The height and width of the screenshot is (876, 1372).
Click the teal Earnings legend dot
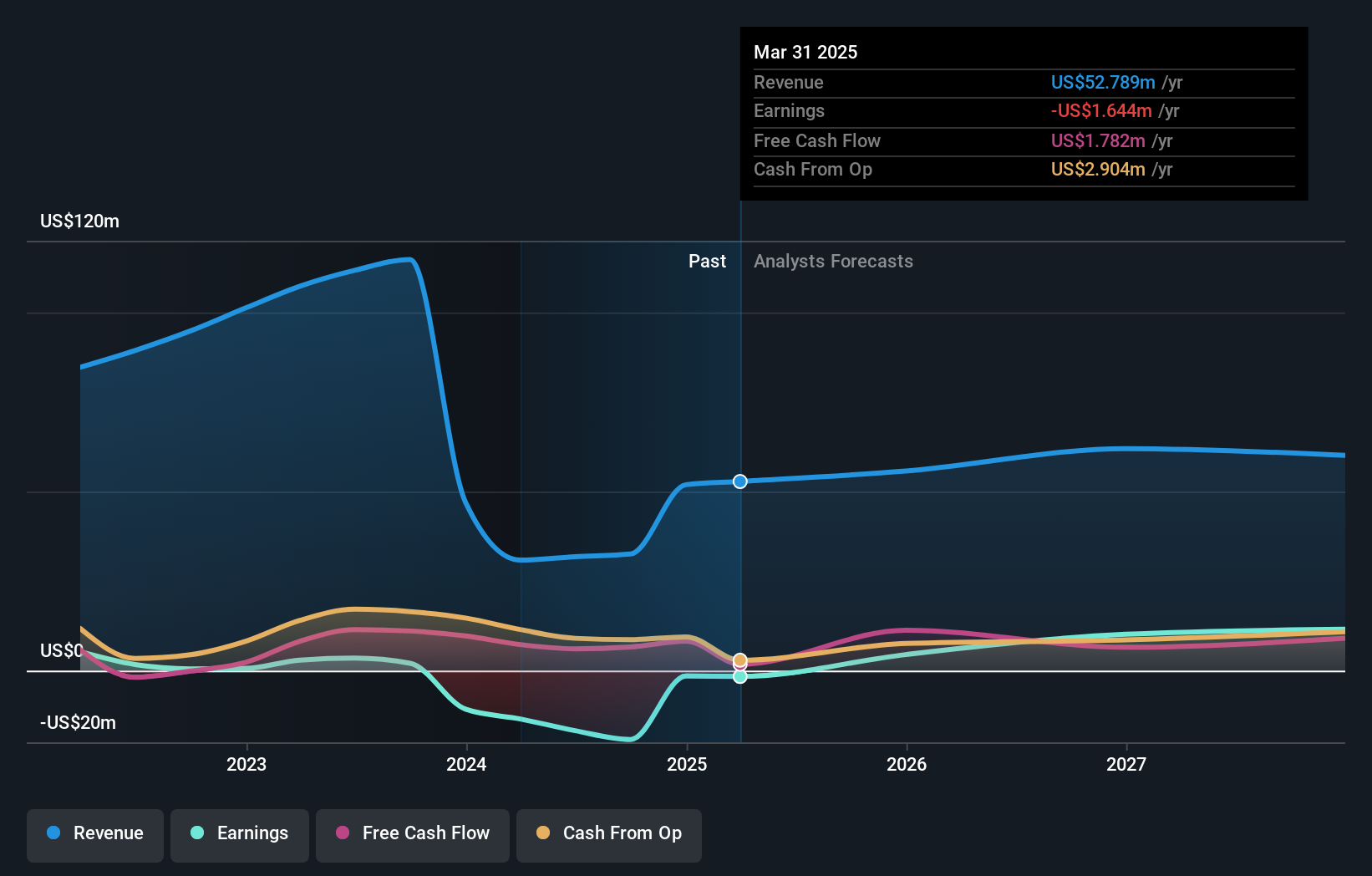197,833
